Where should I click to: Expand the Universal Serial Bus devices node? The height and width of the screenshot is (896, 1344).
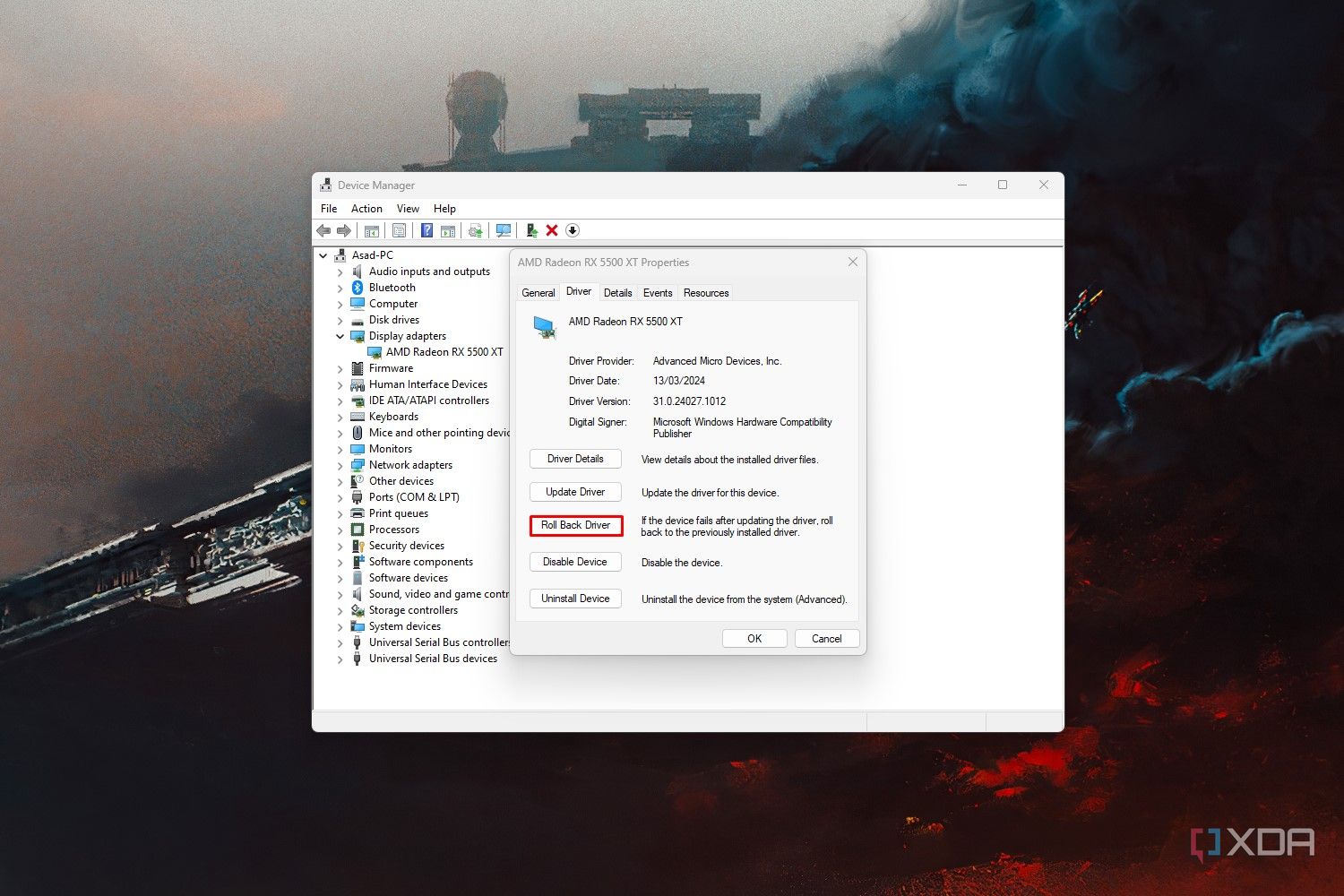340,659
